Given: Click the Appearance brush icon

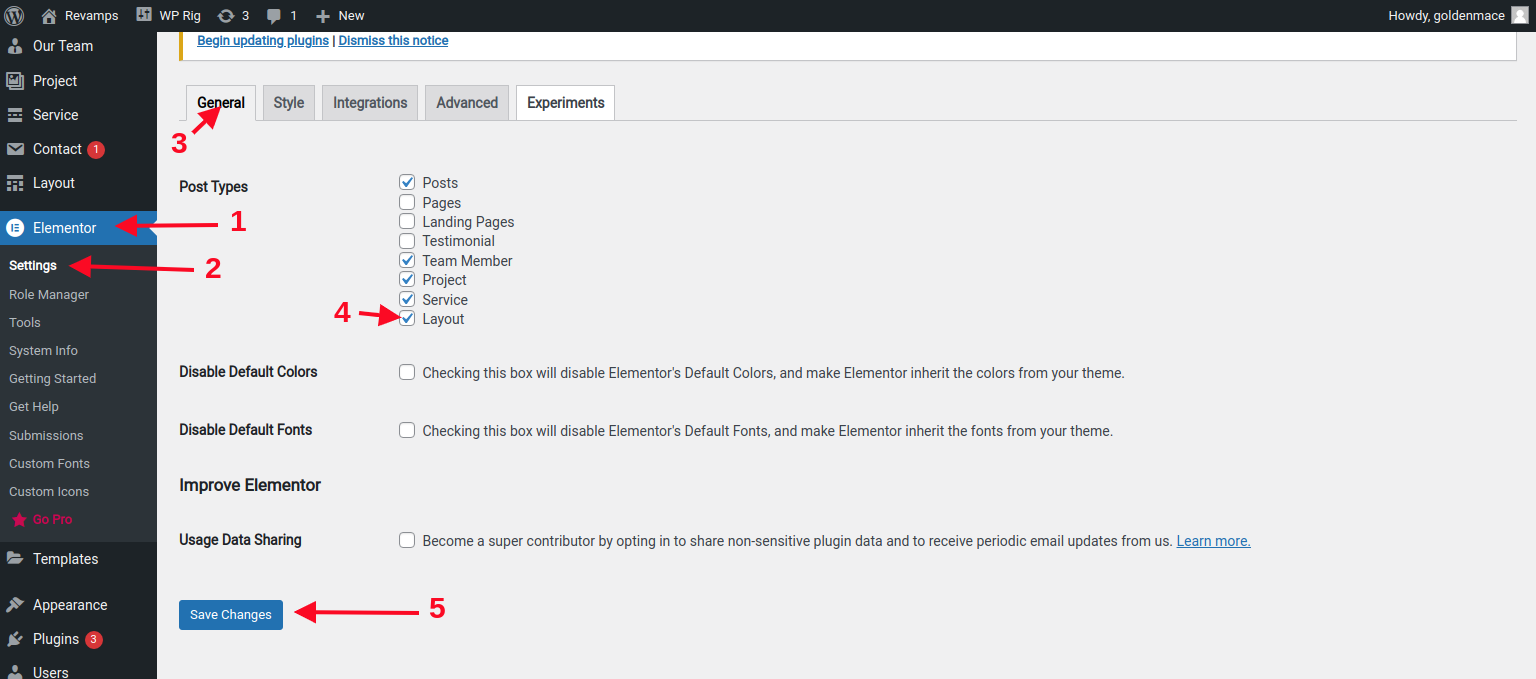Looking at the screenshot, I should (15, 605).
